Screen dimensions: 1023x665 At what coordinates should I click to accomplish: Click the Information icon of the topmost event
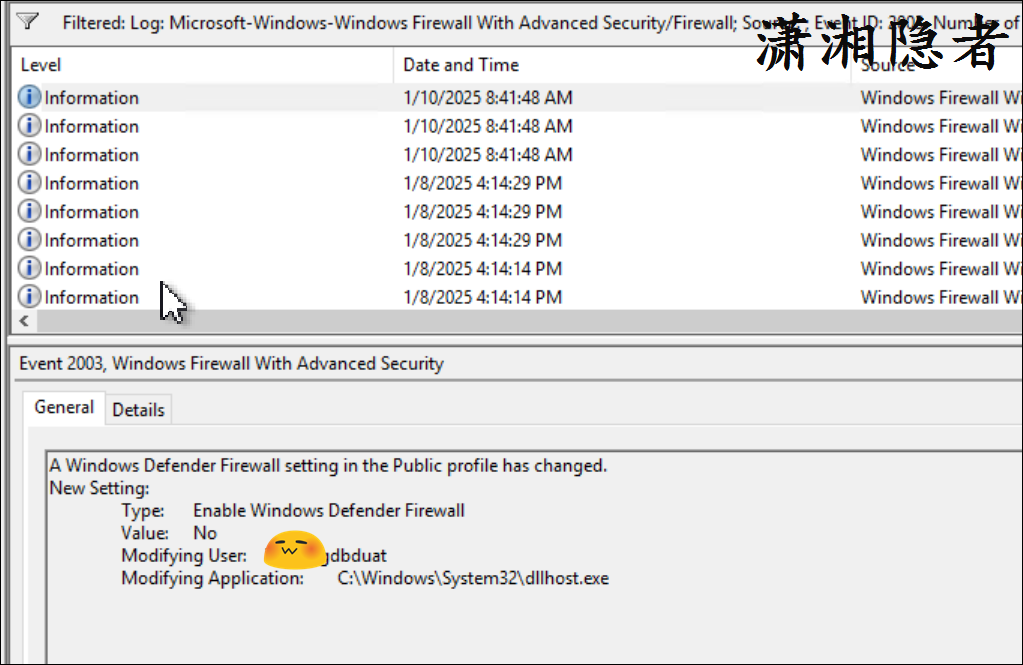tap(30, 98)
